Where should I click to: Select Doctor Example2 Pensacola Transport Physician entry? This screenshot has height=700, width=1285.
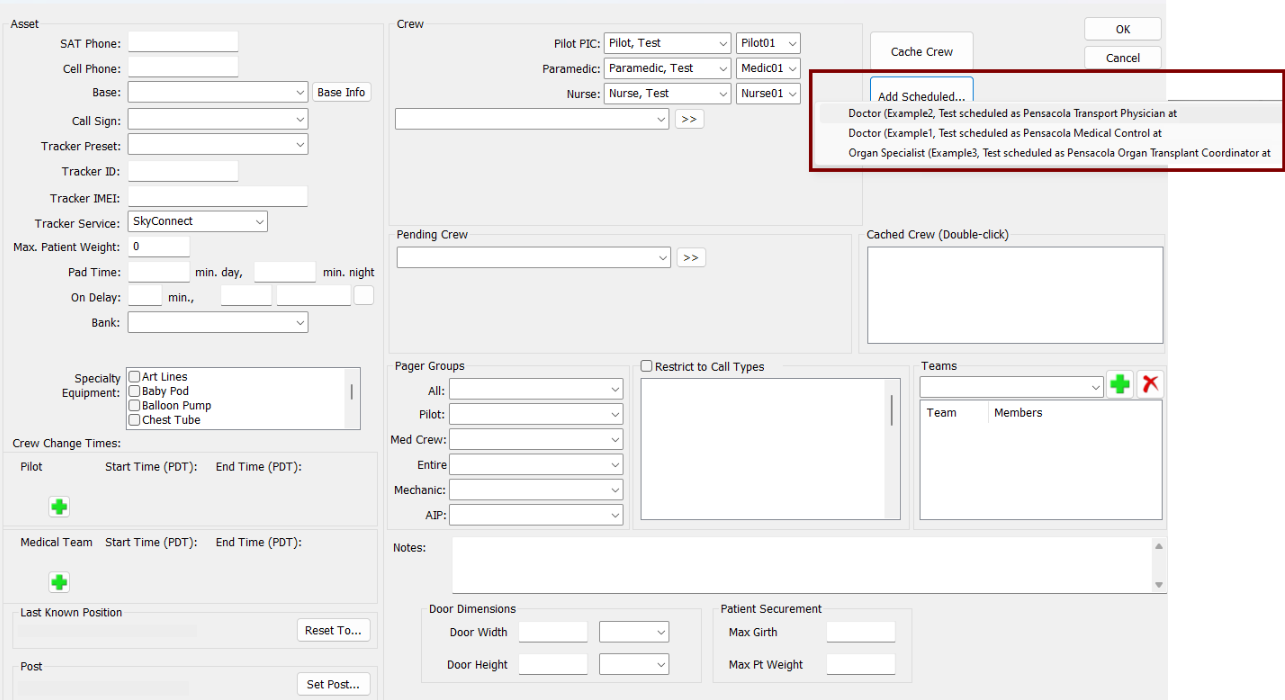(1046, 114)
